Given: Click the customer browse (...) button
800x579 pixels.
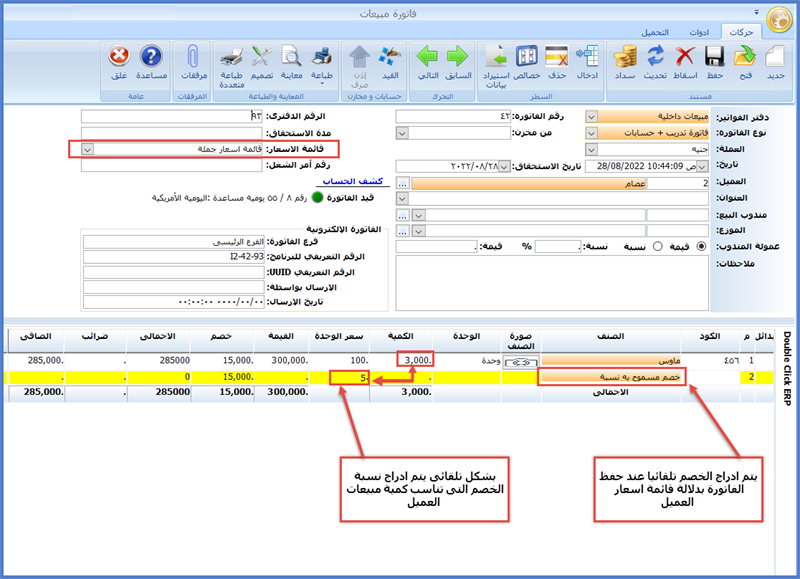Looking at the screenshot, I should point(402,183).
